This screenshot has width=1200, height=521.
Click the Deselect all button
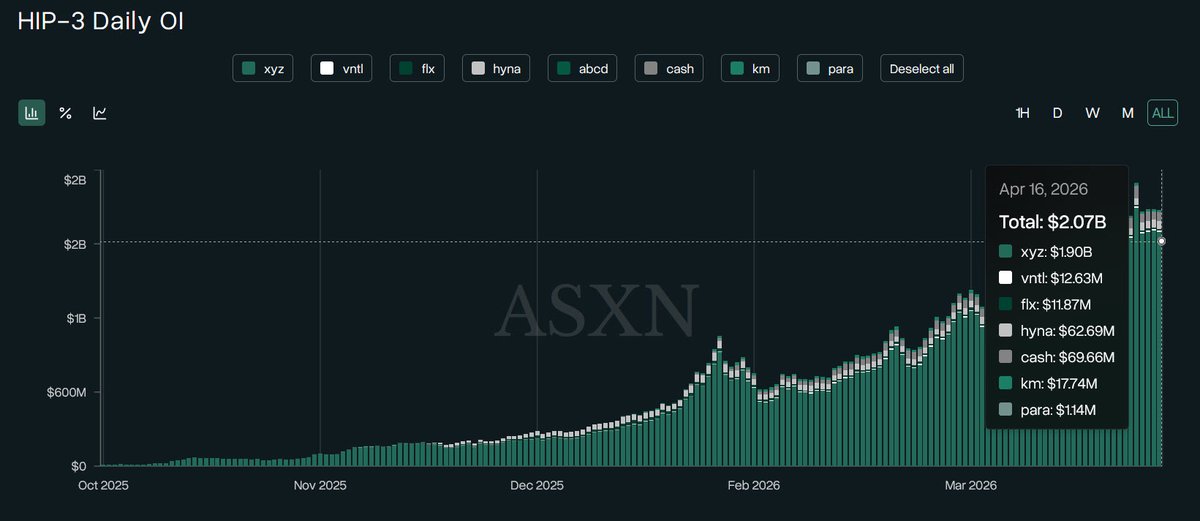(921, 69)
